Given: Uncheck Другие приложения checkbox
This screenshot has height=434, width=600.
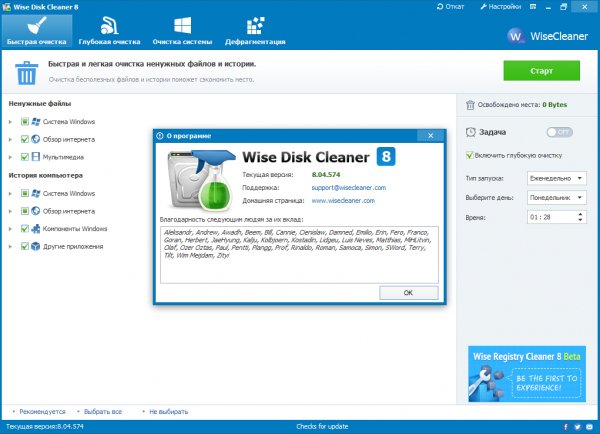Looking at the screenshot, I should point(24,246).
